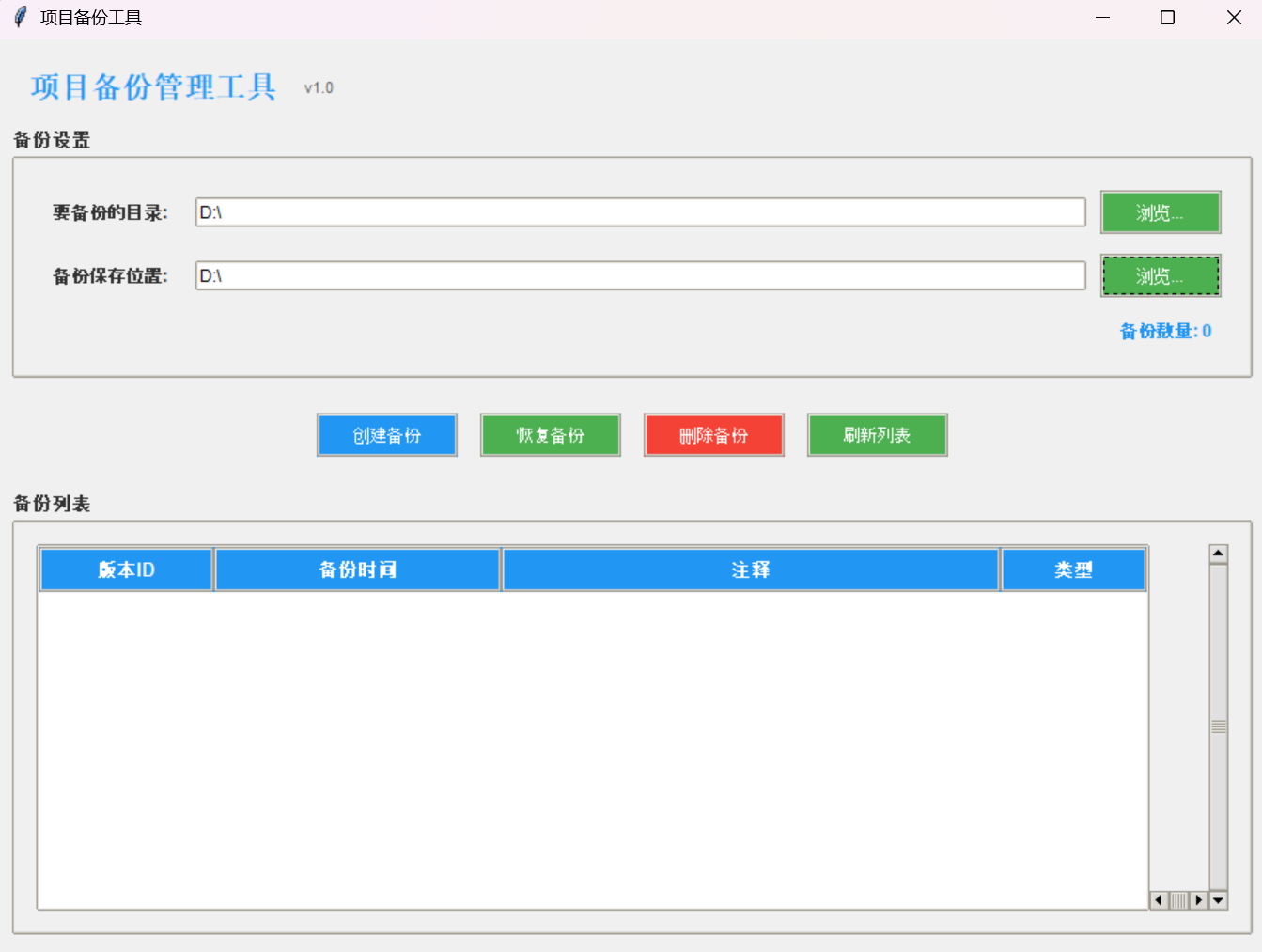Click the 类型 column header
This screenshot has width=1262, height=952.
pyautogui.click(x=1073, y=570)
